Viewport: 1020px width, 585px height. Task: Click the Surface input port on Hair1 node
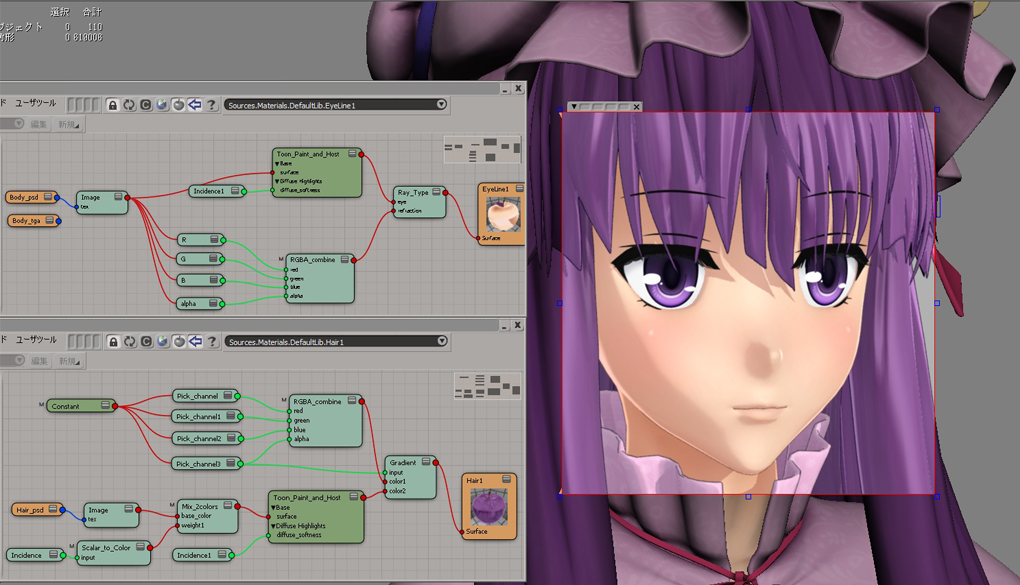pos(462,532)
